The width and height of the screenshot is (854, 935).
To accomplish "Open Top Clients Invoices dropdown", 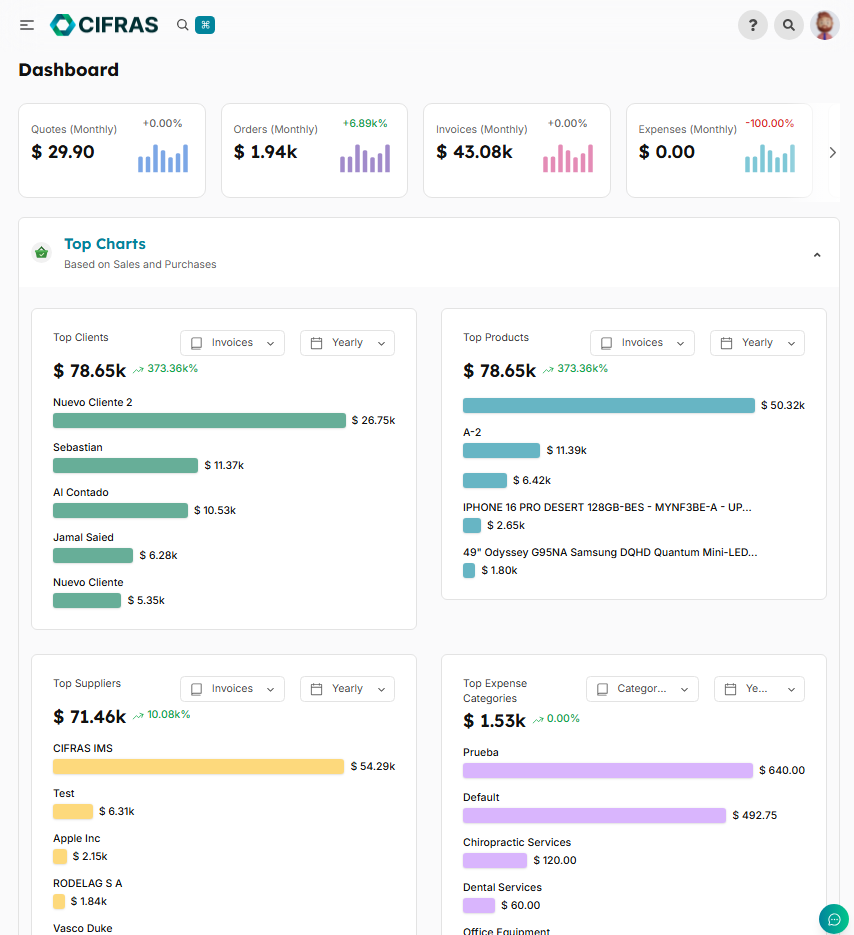I will coord(232,343).
